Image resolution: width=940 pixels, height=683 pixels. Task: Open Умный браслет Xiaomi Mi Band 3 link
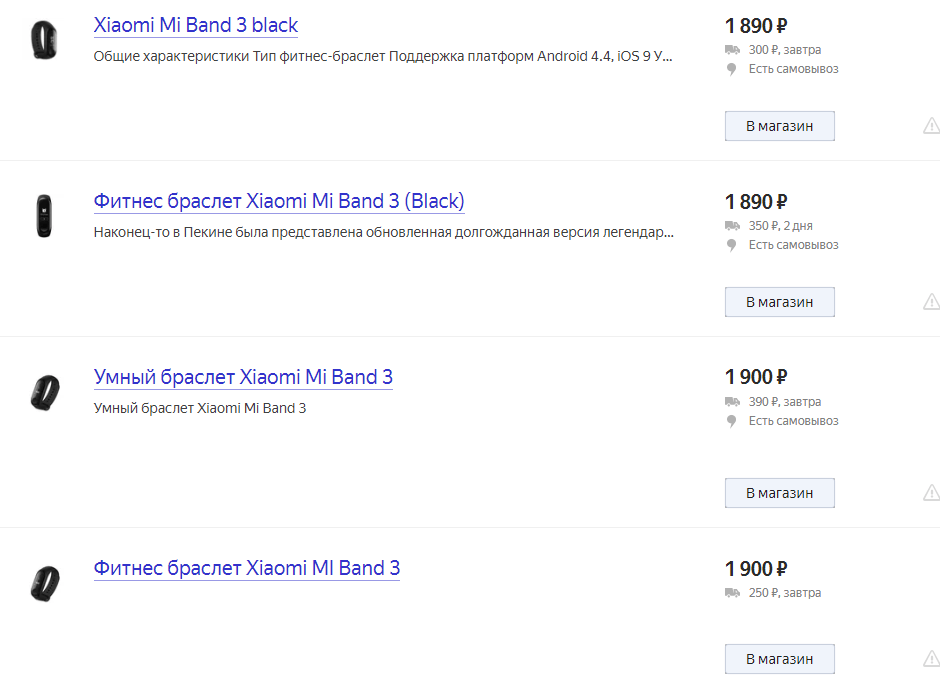[243, 377]
